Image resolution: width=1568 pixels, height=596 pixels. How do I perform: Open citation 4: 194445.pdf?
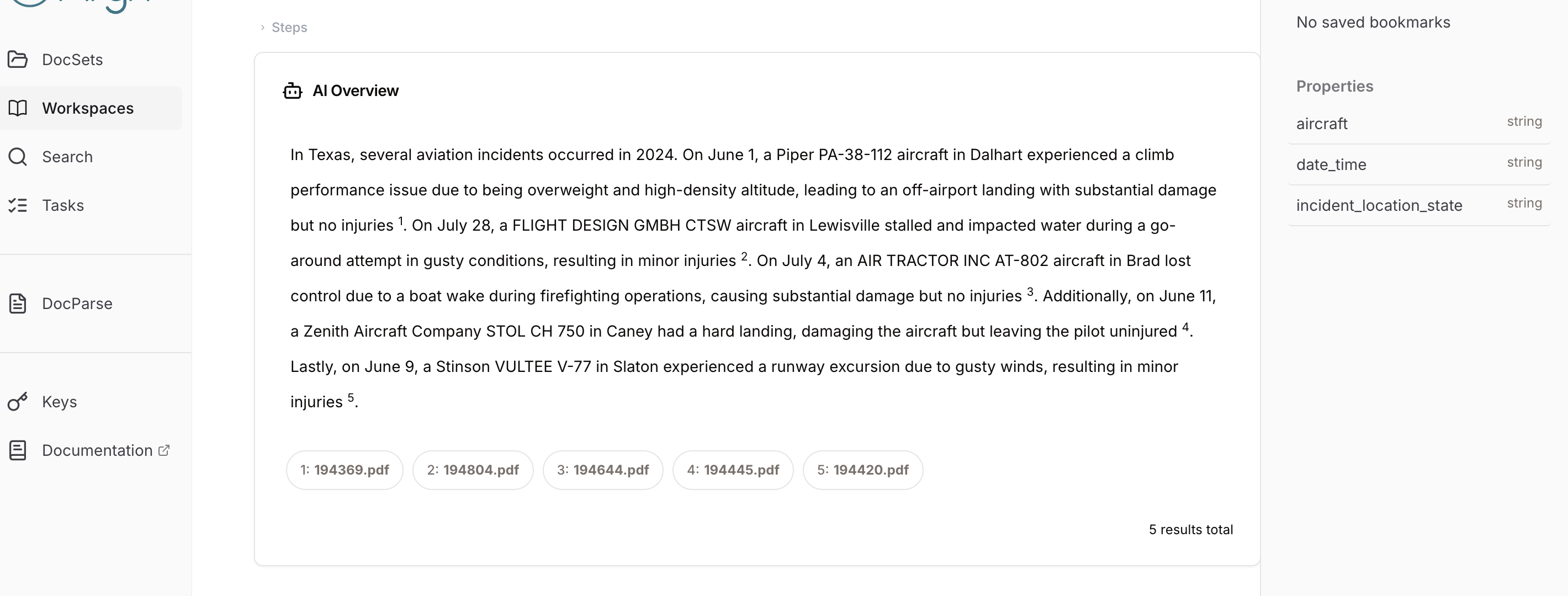click(733, 470)
